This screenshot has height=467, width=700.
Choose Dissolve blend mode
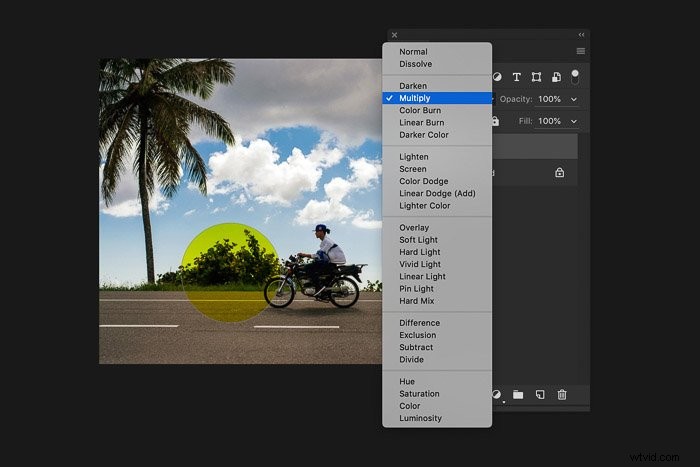(437, 64)
